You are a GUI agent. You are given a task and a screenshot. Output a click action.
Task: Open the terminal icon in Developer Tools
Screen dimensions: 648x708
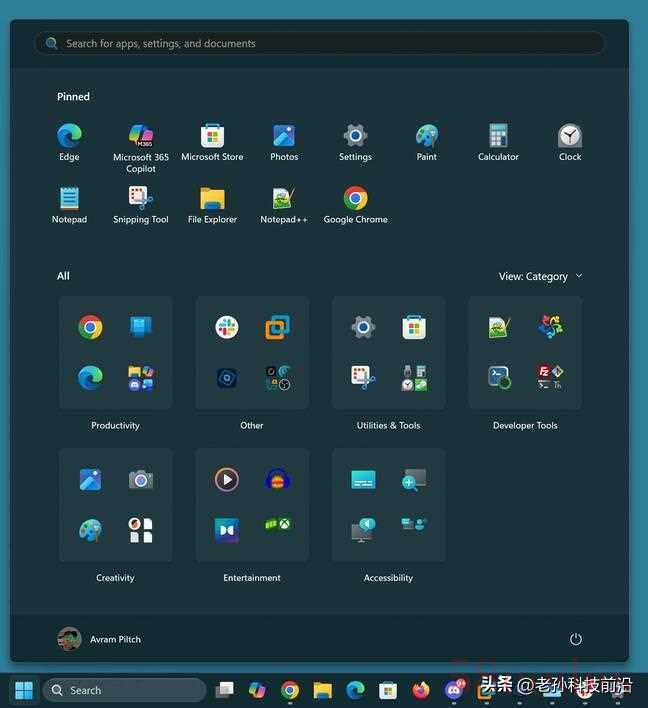(499, 377)
